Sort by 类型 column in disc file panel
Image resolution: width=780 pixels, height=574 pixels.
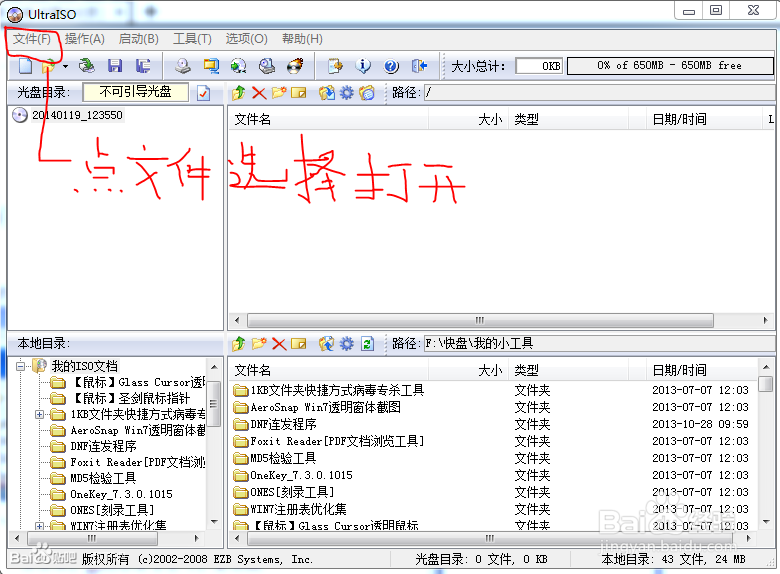569,119
